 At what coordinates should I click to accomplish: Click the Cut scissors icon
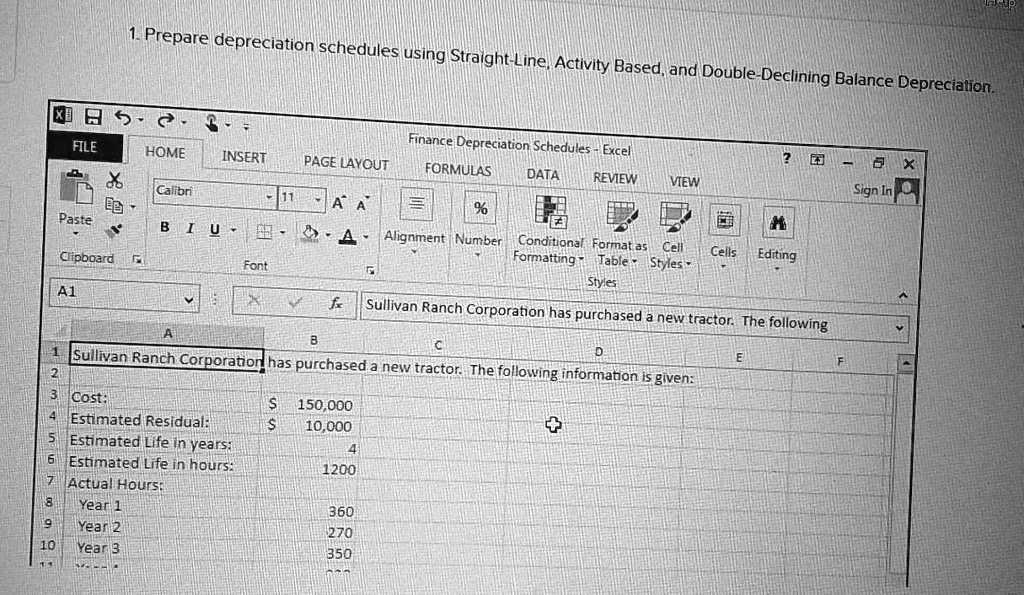tap(115, 180)
